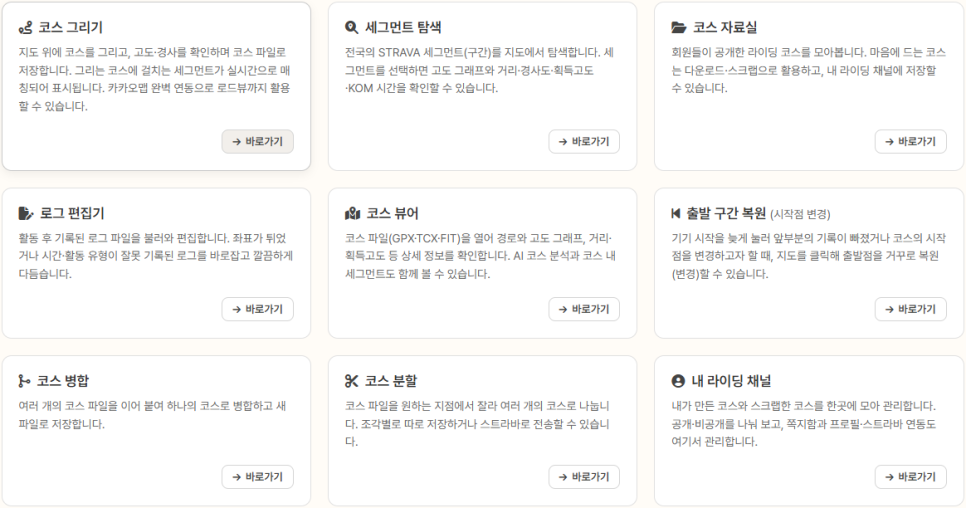Click the scissors icon beside 코스 분할

(351, 381)
